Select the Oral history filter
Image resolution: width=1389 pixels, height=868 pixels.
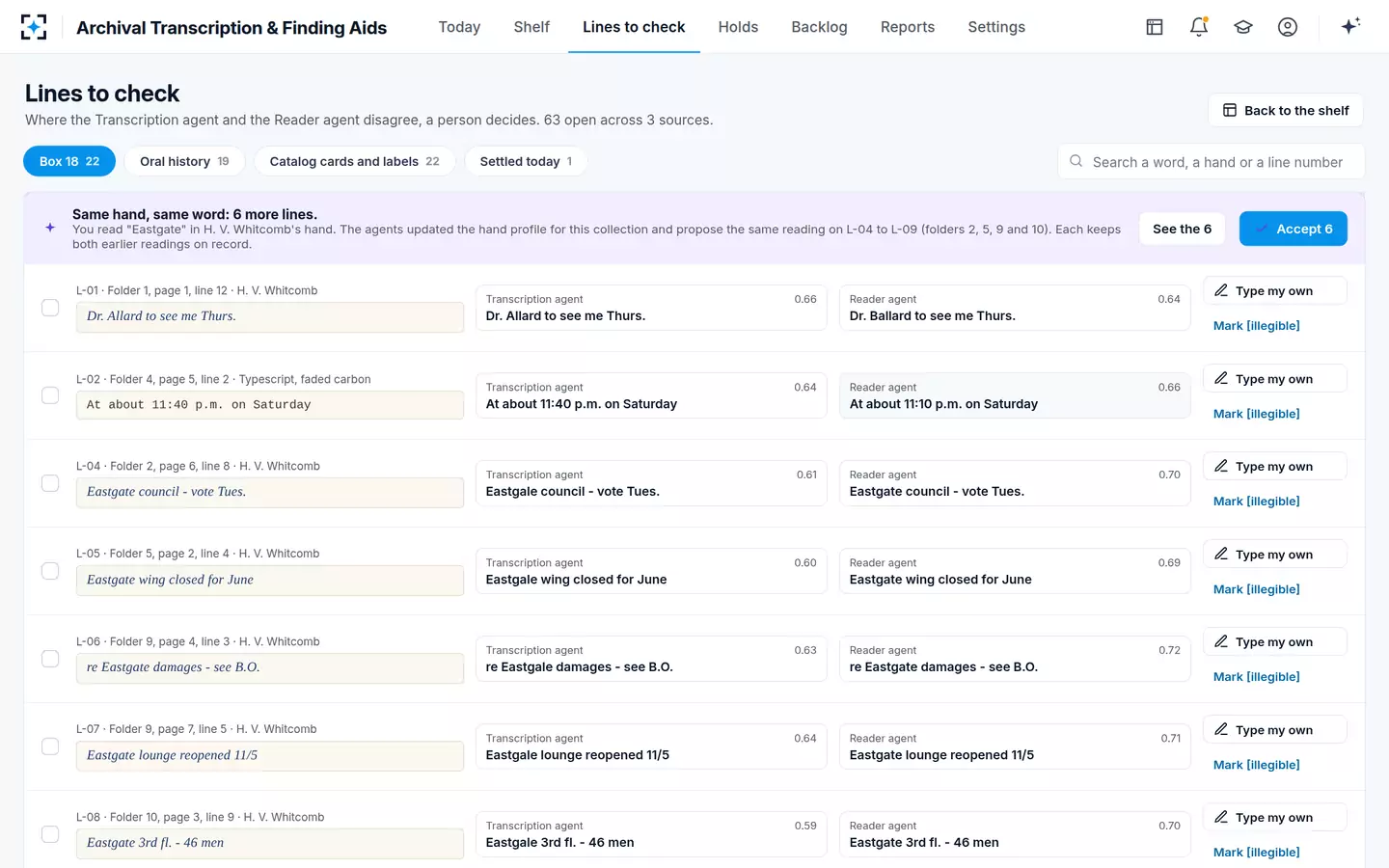click(184, 161)
